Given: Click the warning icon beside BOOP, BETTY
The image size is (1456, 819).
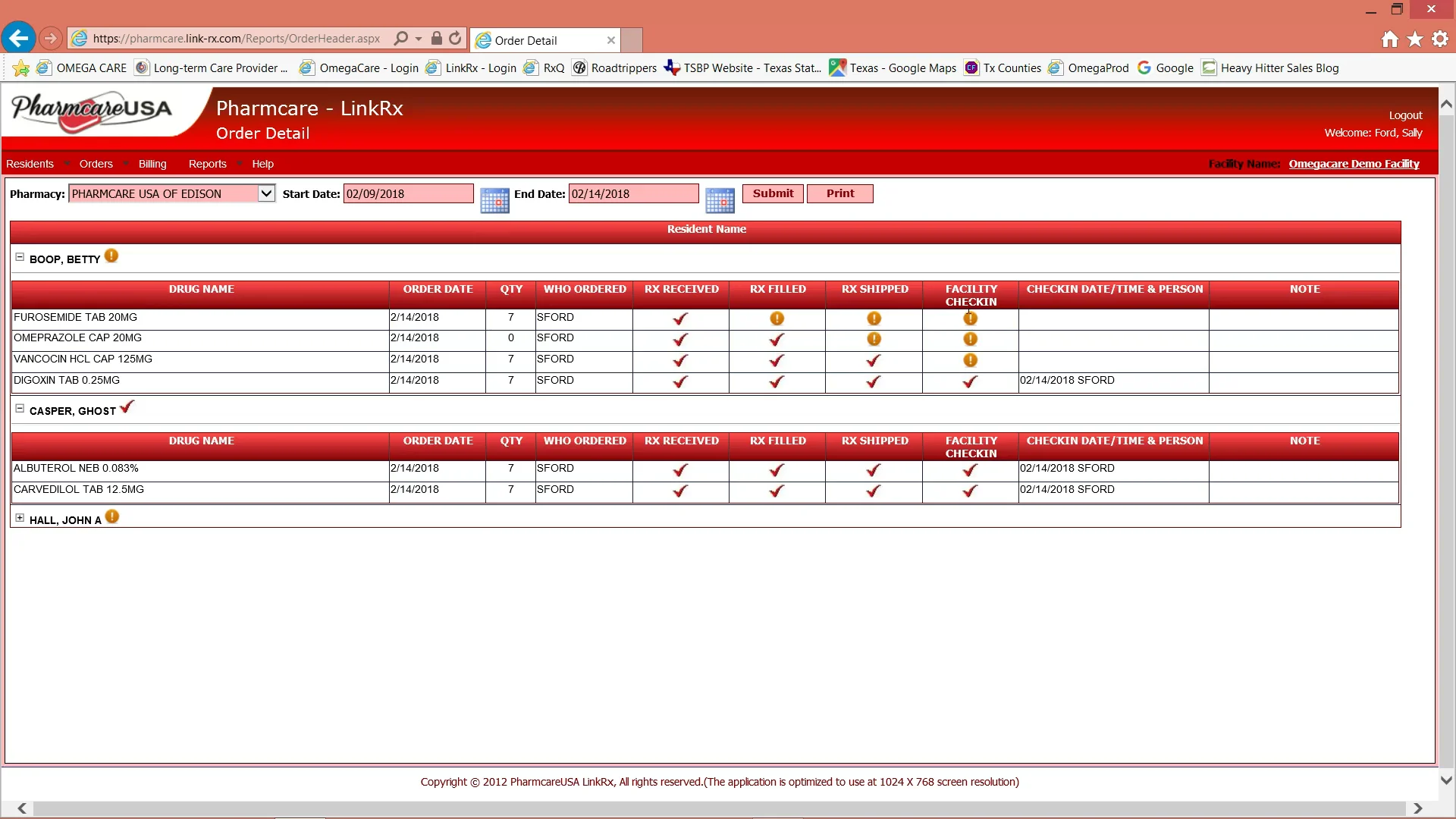Looking at the screenshot, I should [111, 256].
